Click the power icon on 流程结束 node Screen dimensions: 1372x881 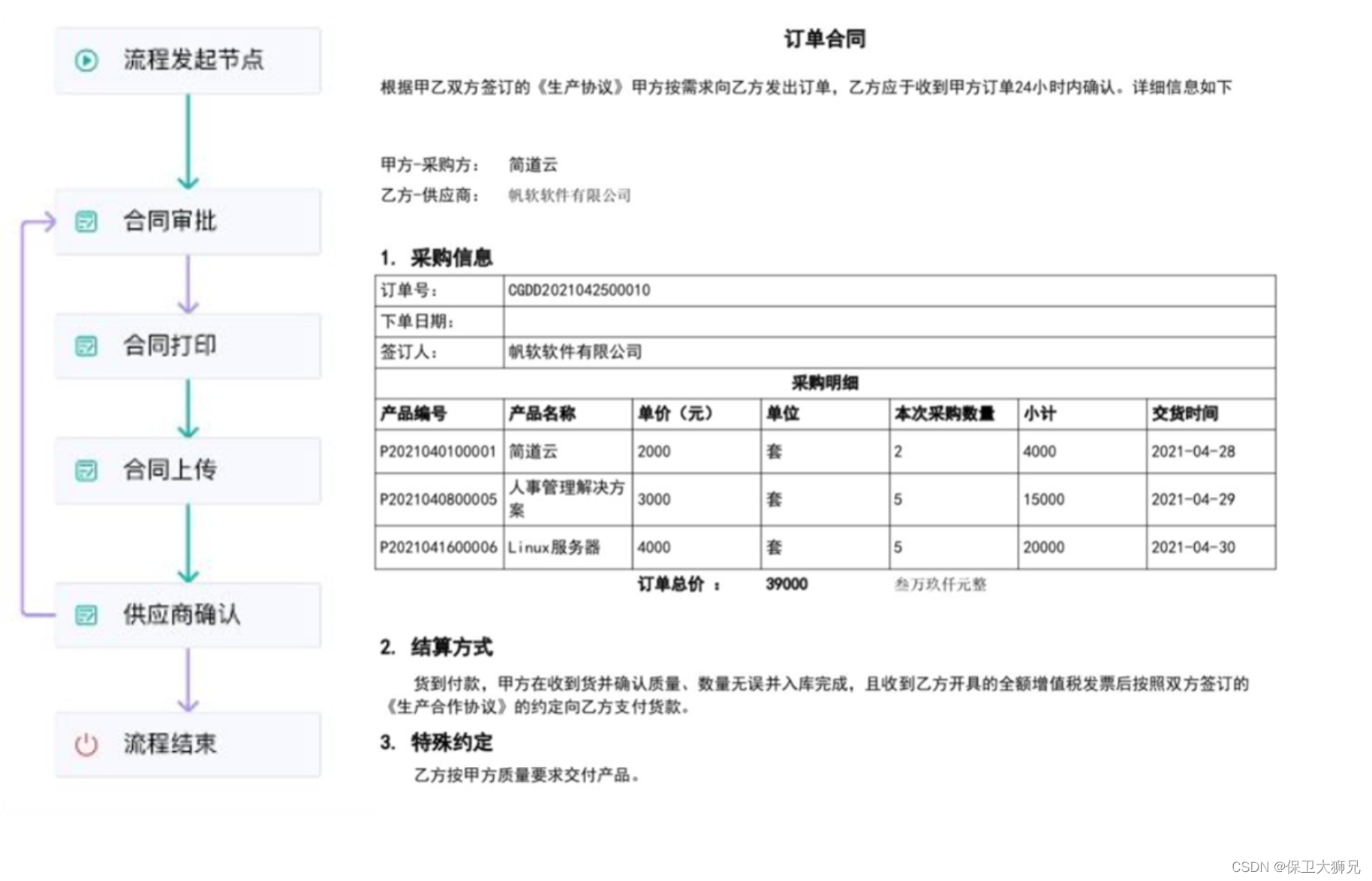86,744
